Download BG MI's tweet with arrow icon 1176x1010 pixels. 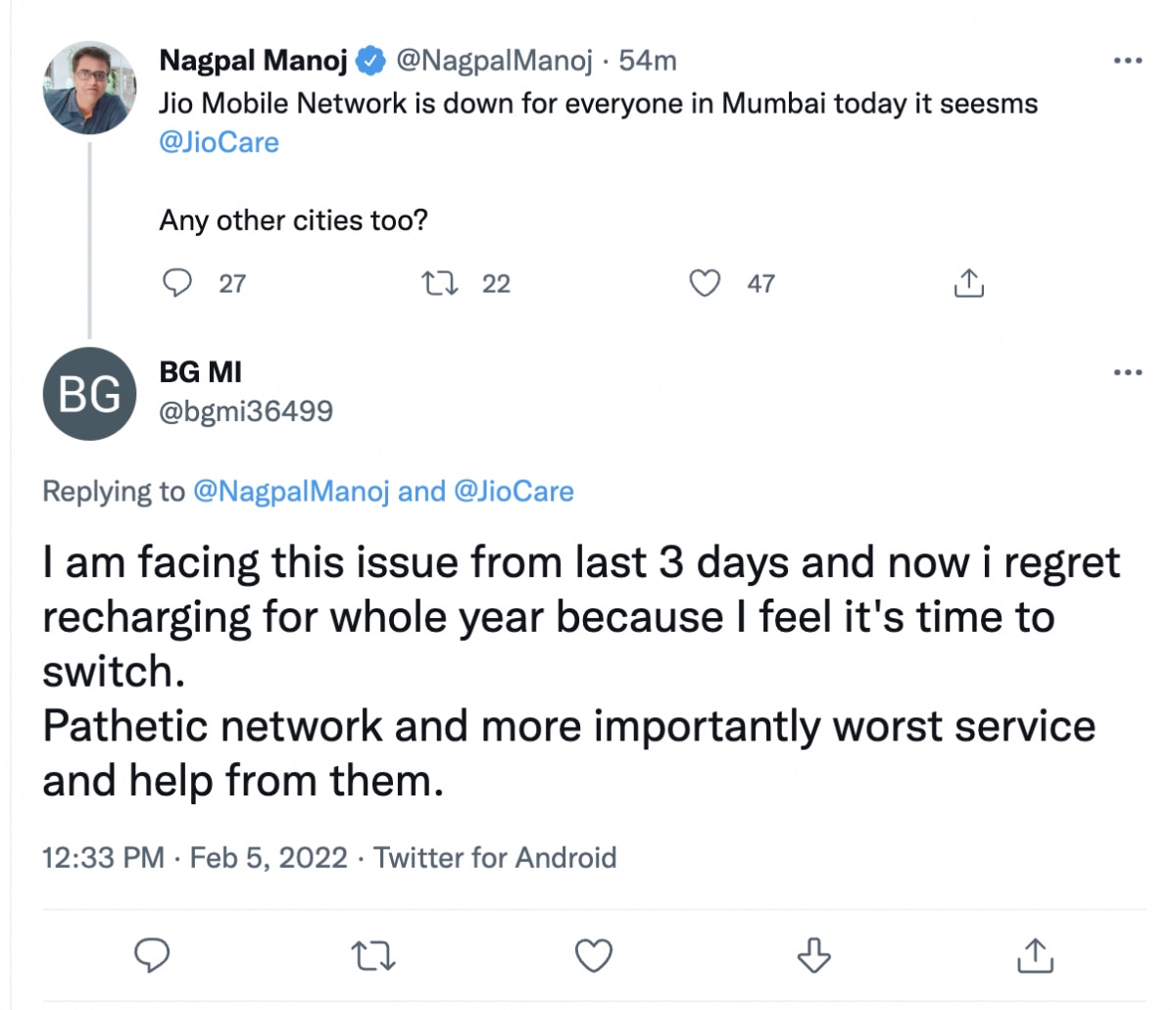click(x=814, y=954)
